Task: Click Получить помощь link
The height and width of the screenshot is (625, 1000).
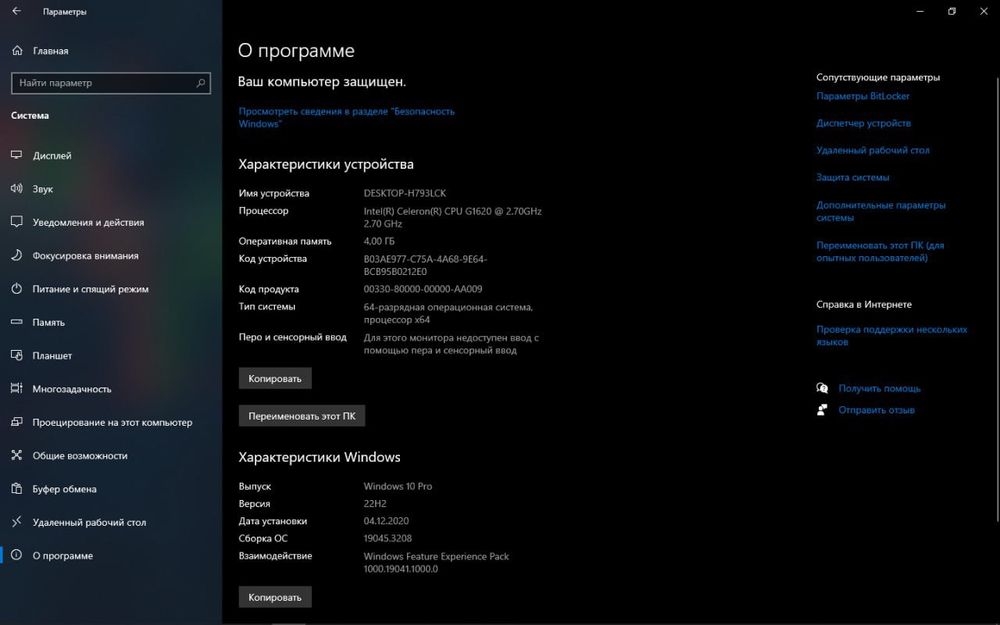Action: click(879, 388)
